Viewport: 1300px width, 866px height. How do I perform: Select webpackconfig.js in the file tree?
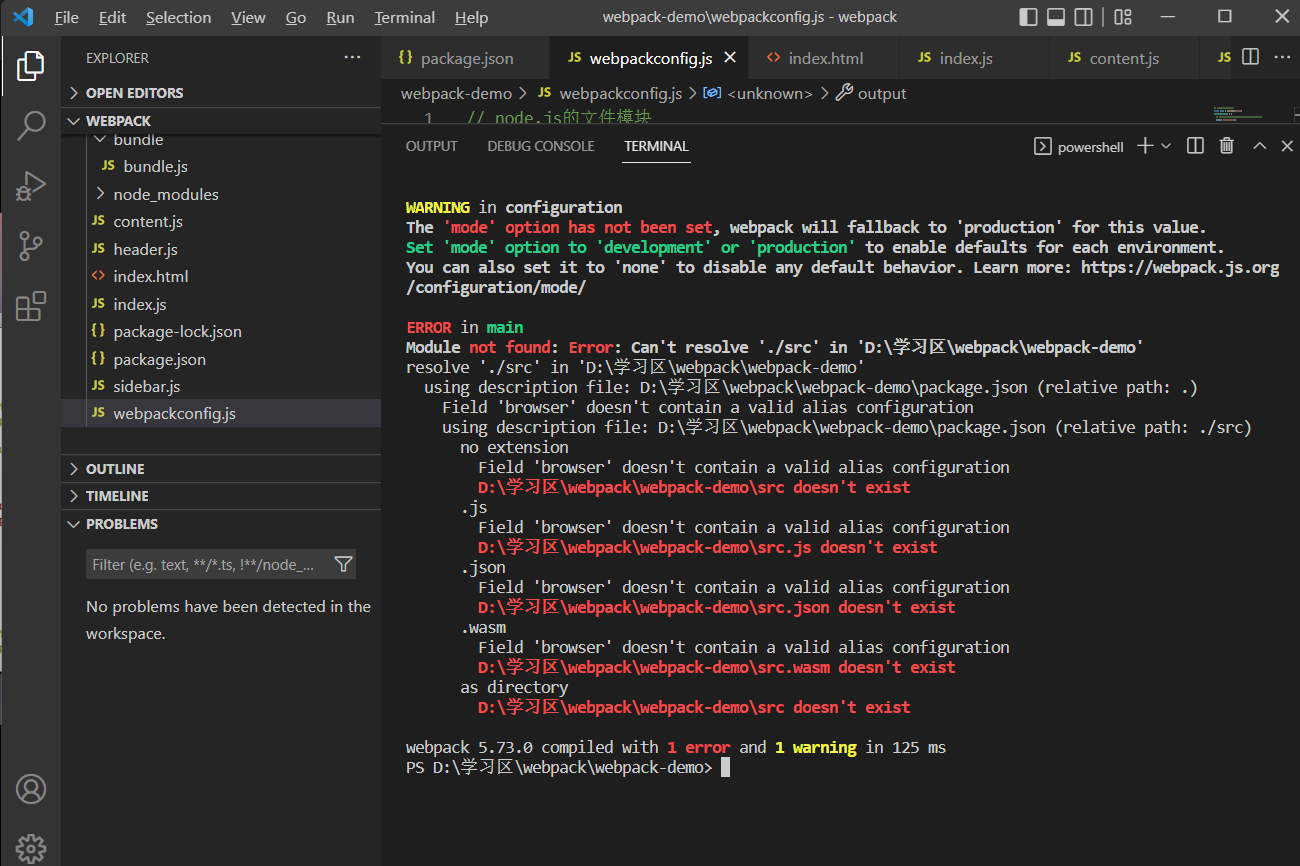(221, 413)
